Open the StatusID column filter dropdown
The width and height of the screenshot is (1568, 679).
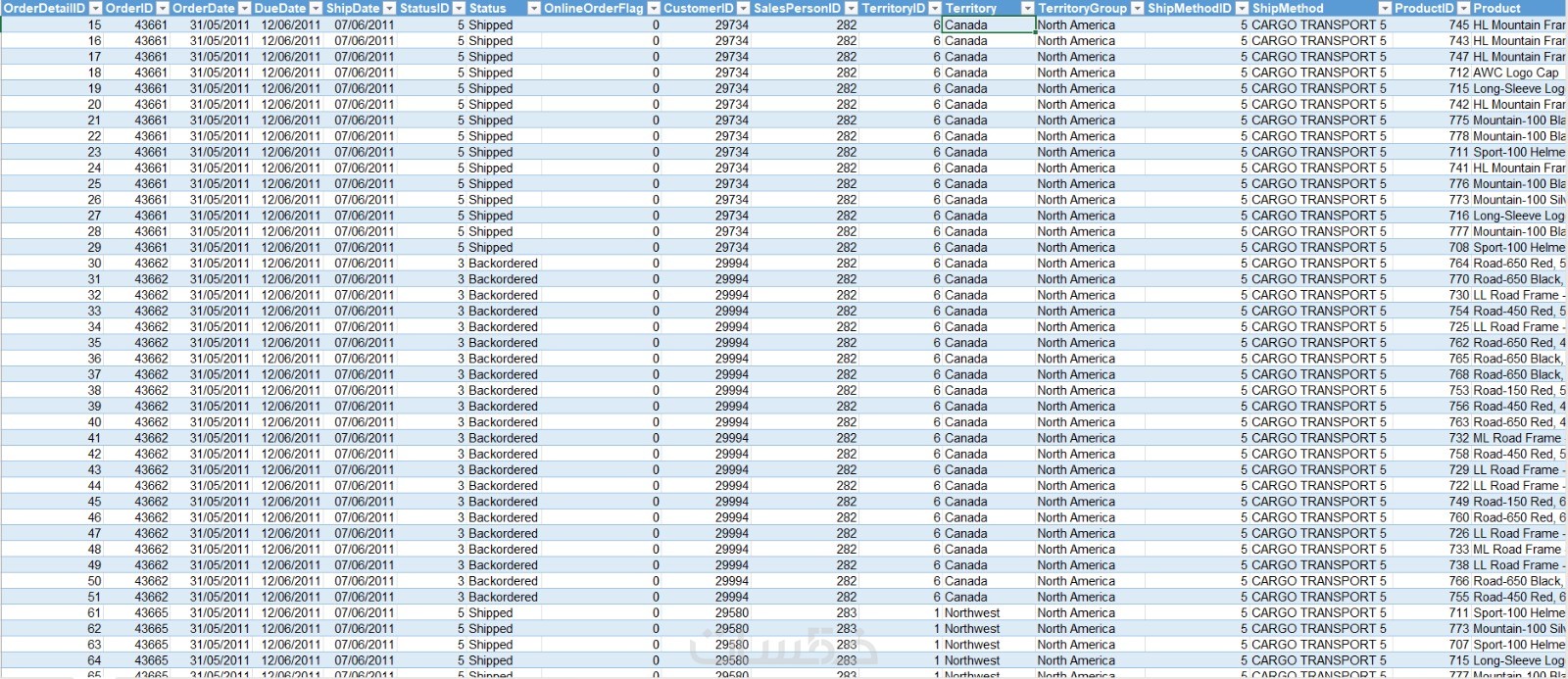pyautogui.click(x=459, y=8)
